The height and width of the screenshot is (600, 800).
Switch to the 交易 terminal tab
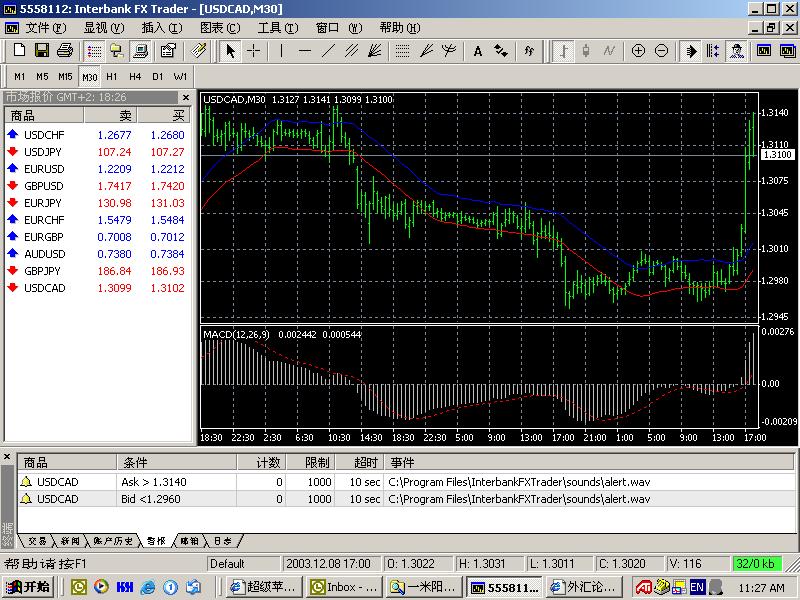pyautogui.click(x=37, y=541)
